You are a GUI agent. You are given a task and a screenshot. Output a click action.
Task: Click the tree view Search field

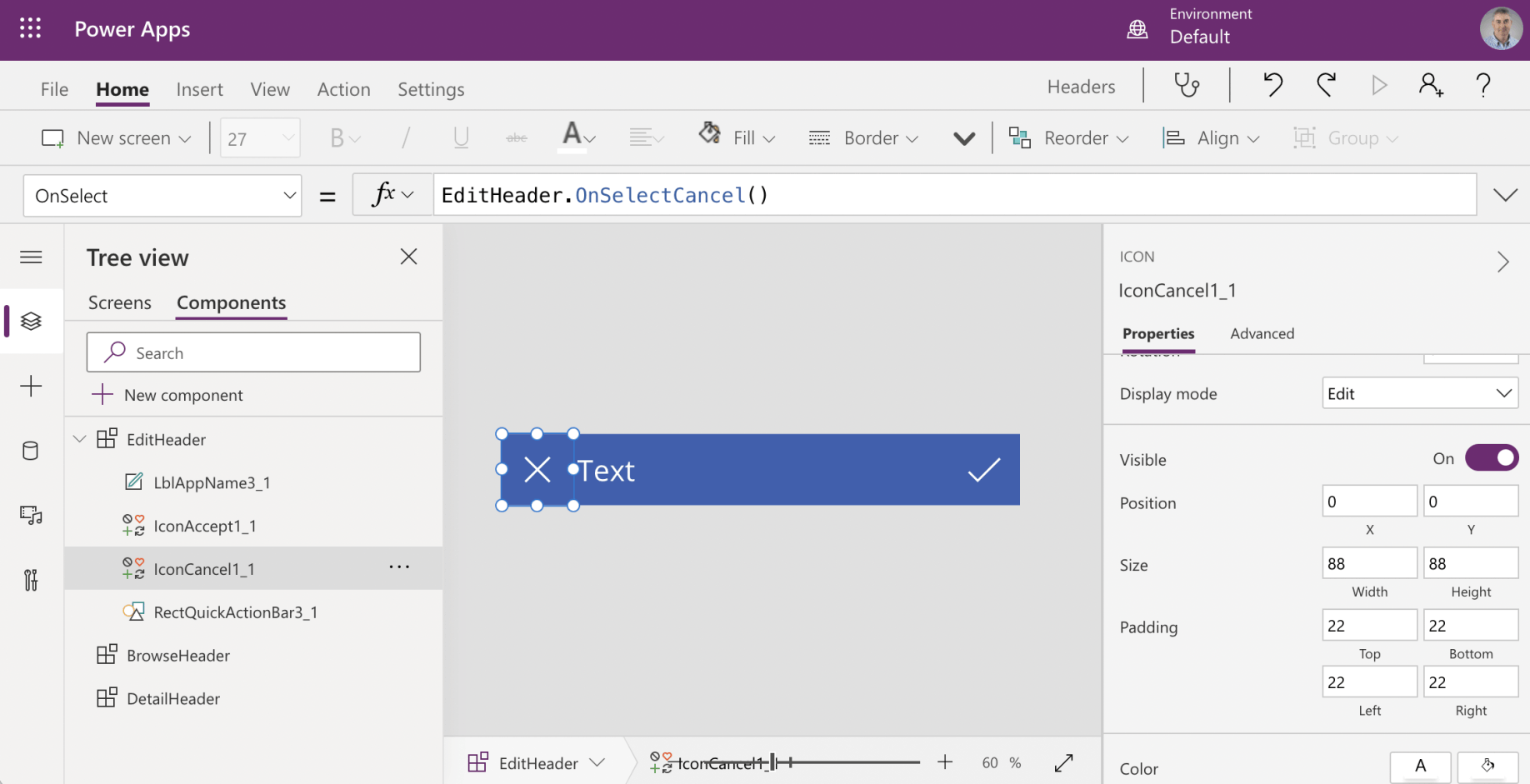pos(253,352)
